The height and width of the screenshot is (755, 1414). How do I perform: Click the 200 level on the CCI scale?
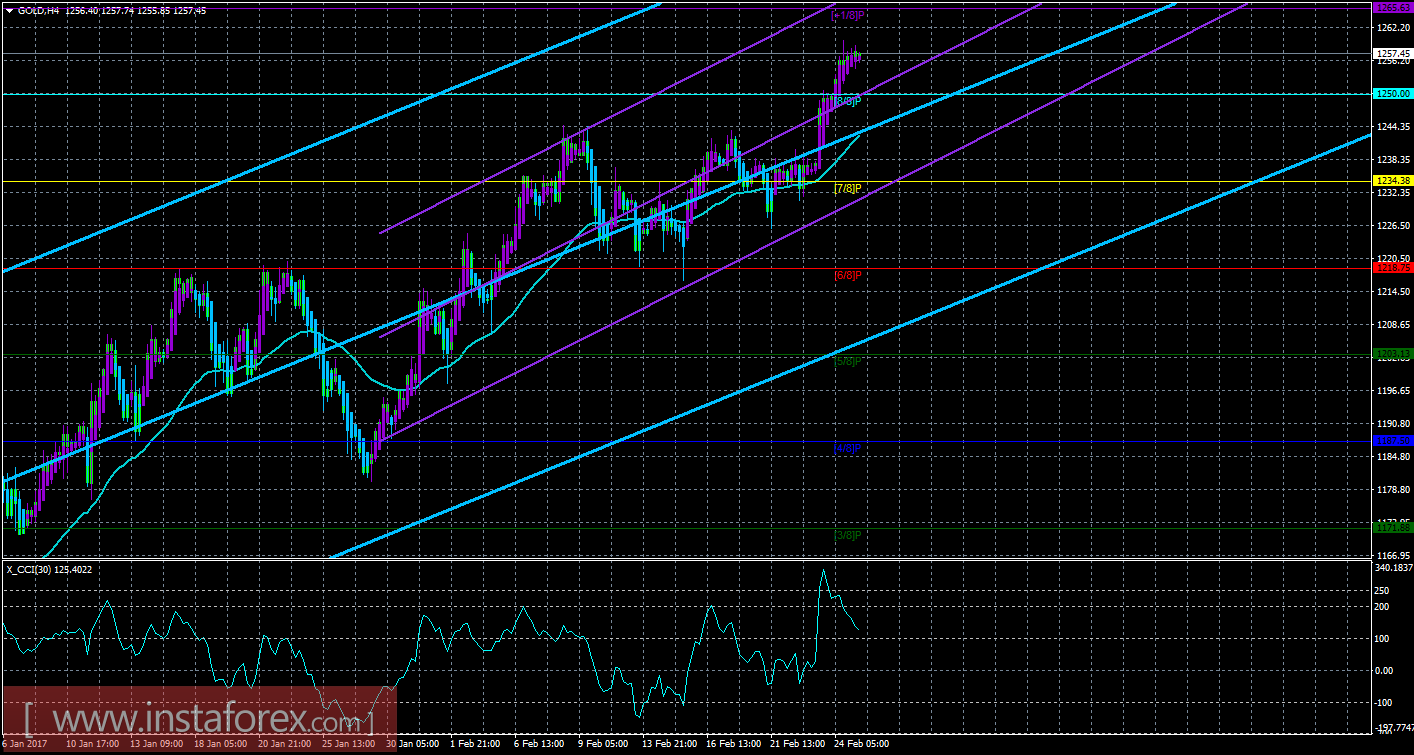(x=1384, y=606)
